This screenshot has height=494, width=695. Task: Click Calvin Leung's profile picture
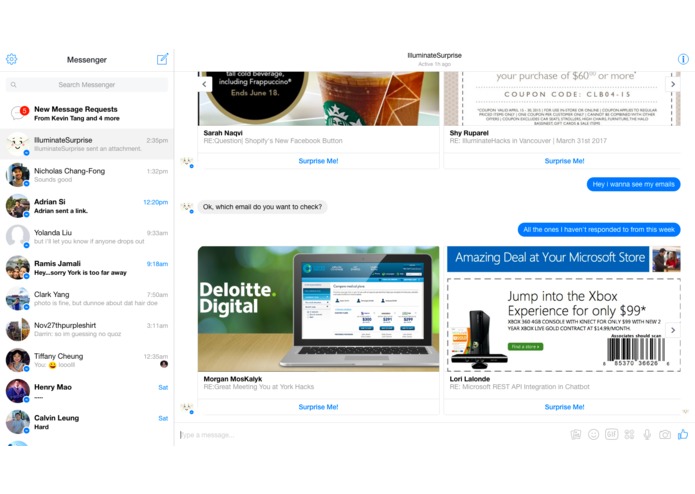[18, 421]
